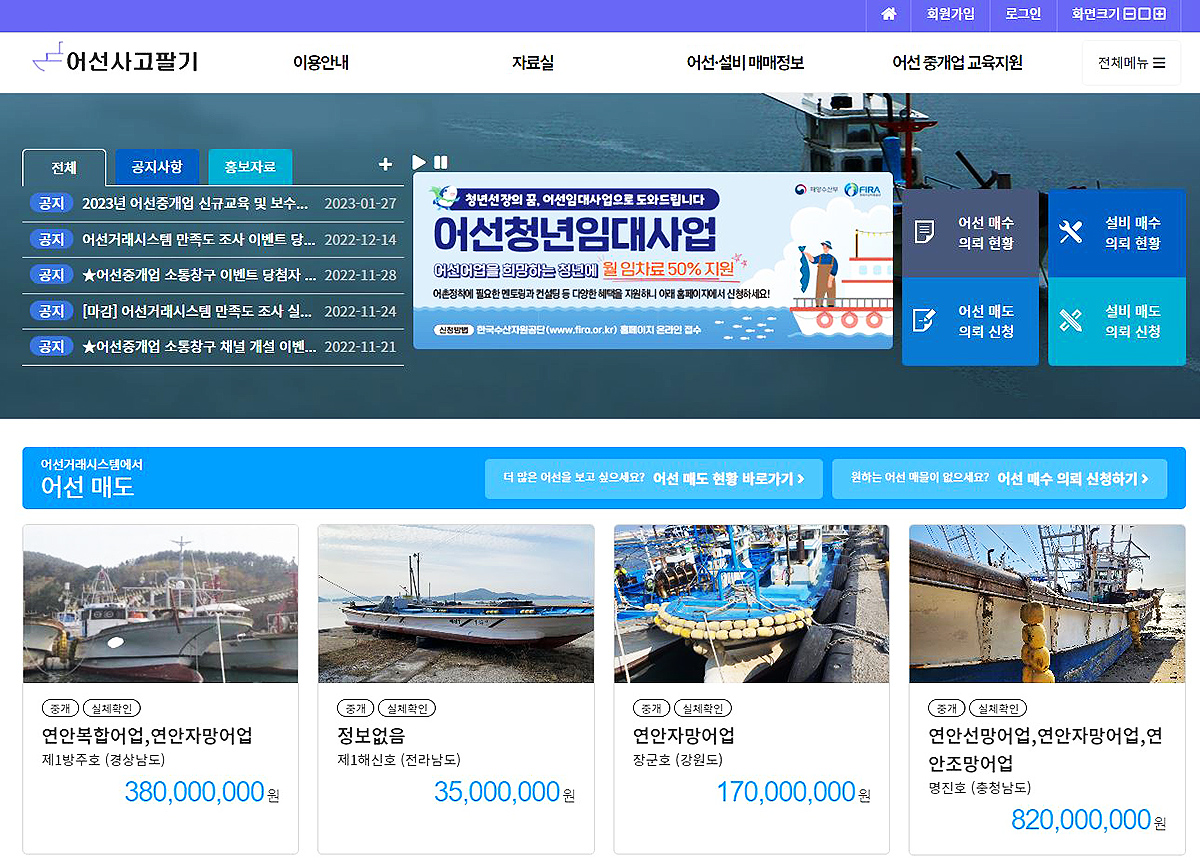Click 연안자망어업 title of the 장군호 listing
Image resolution: width=1200 pixels, height=862 pixels.
click(684, 736)
